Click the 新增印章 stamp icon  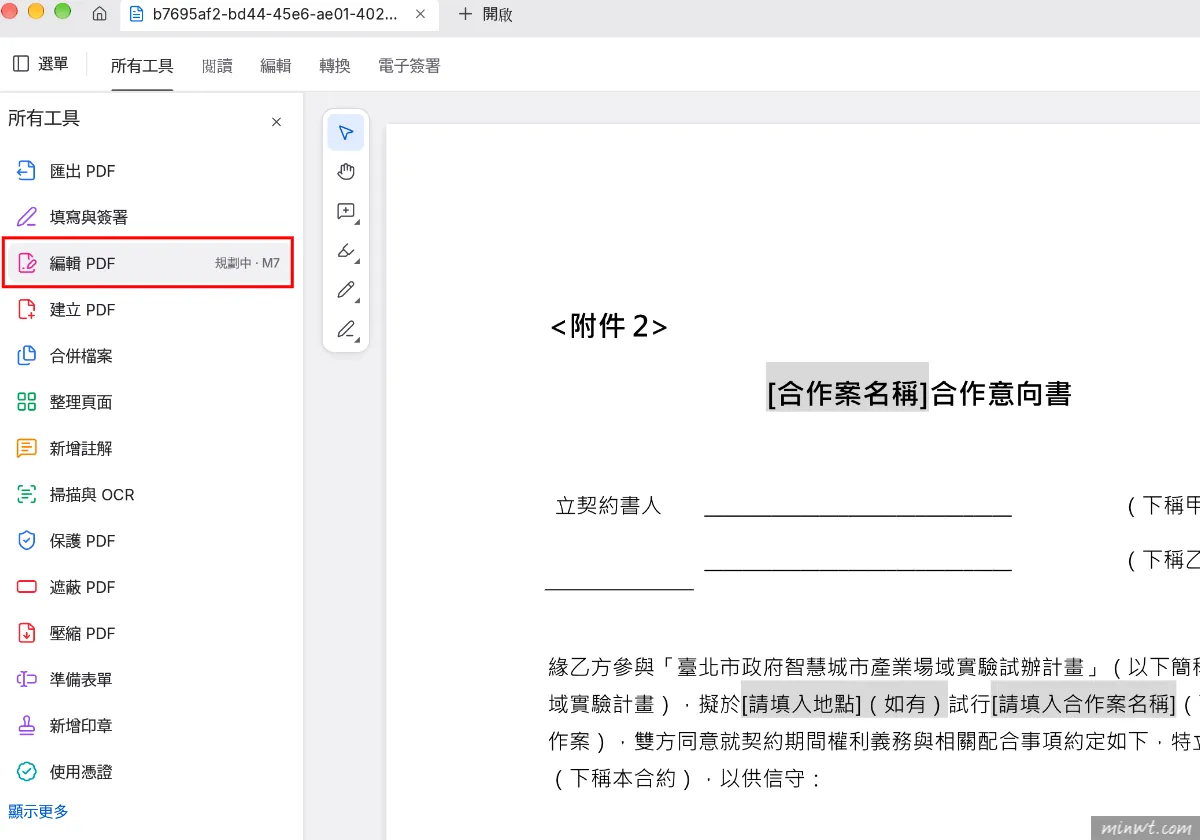[x=27, y=726]
